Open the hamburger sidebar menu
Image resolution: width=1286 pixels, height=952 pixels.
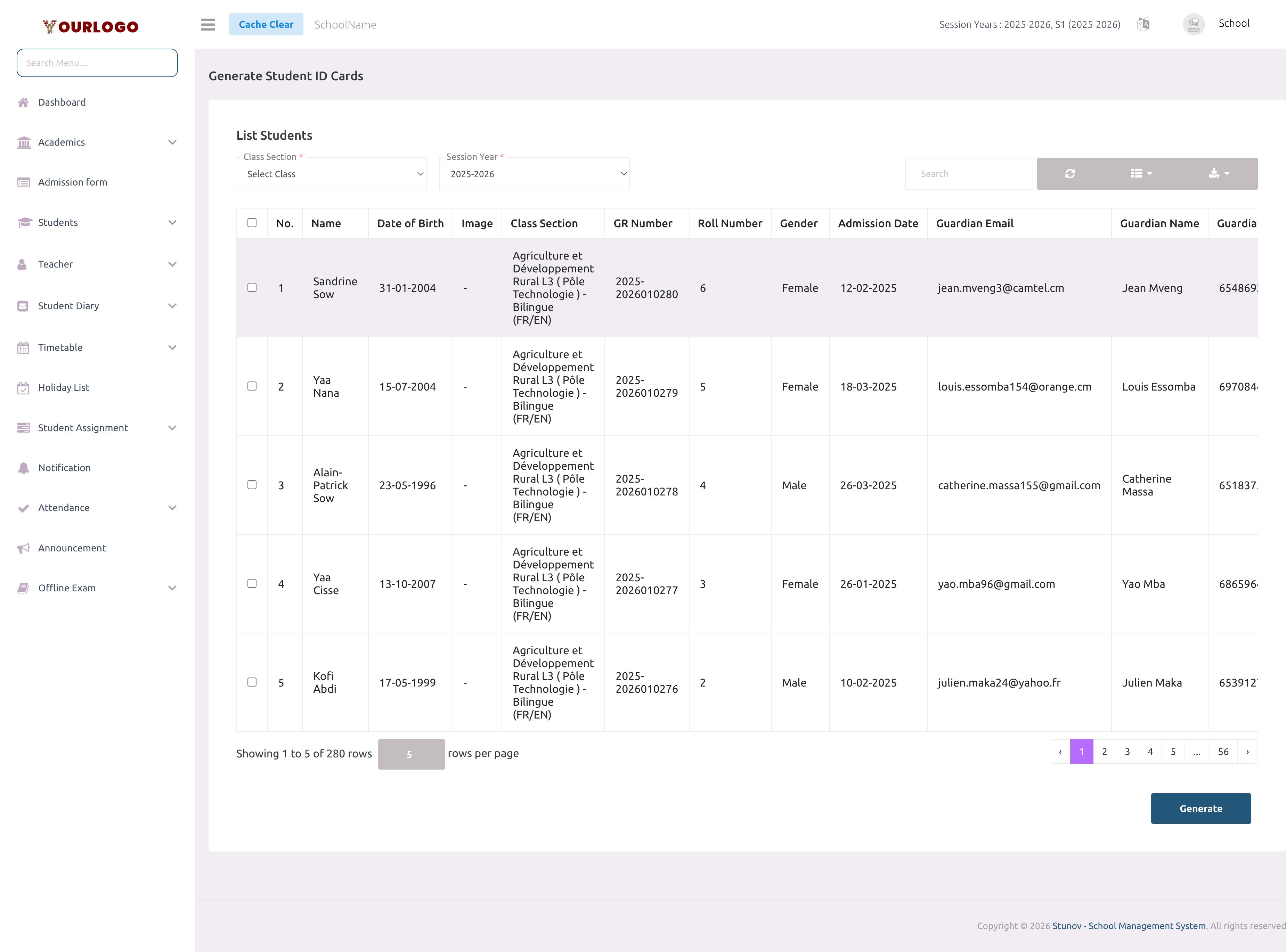207,24
